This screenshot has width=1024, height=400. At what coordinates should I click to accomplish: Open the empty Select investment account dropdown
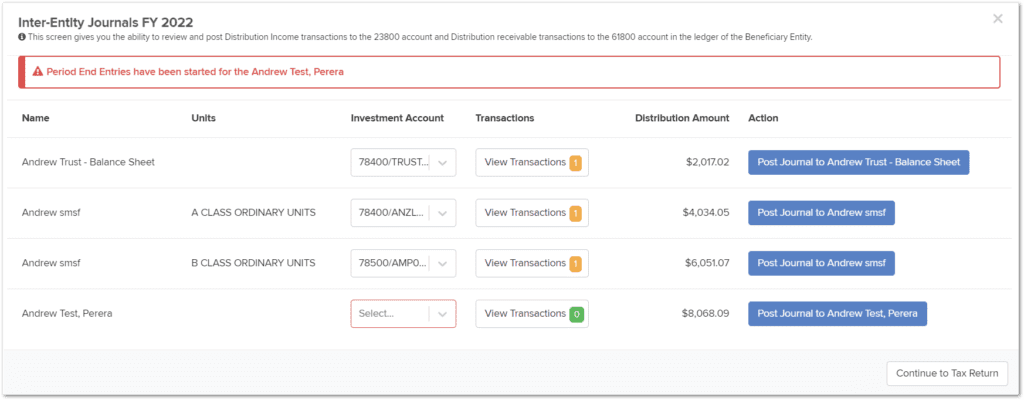441,314
